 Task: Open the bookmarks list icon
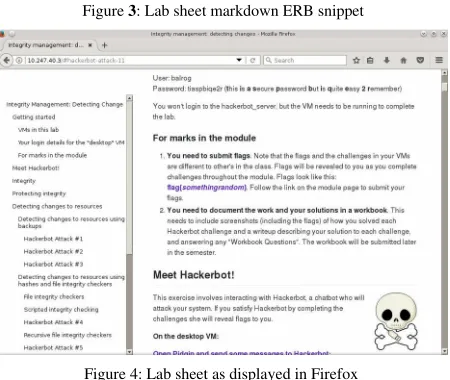click(x=370, y=60)
